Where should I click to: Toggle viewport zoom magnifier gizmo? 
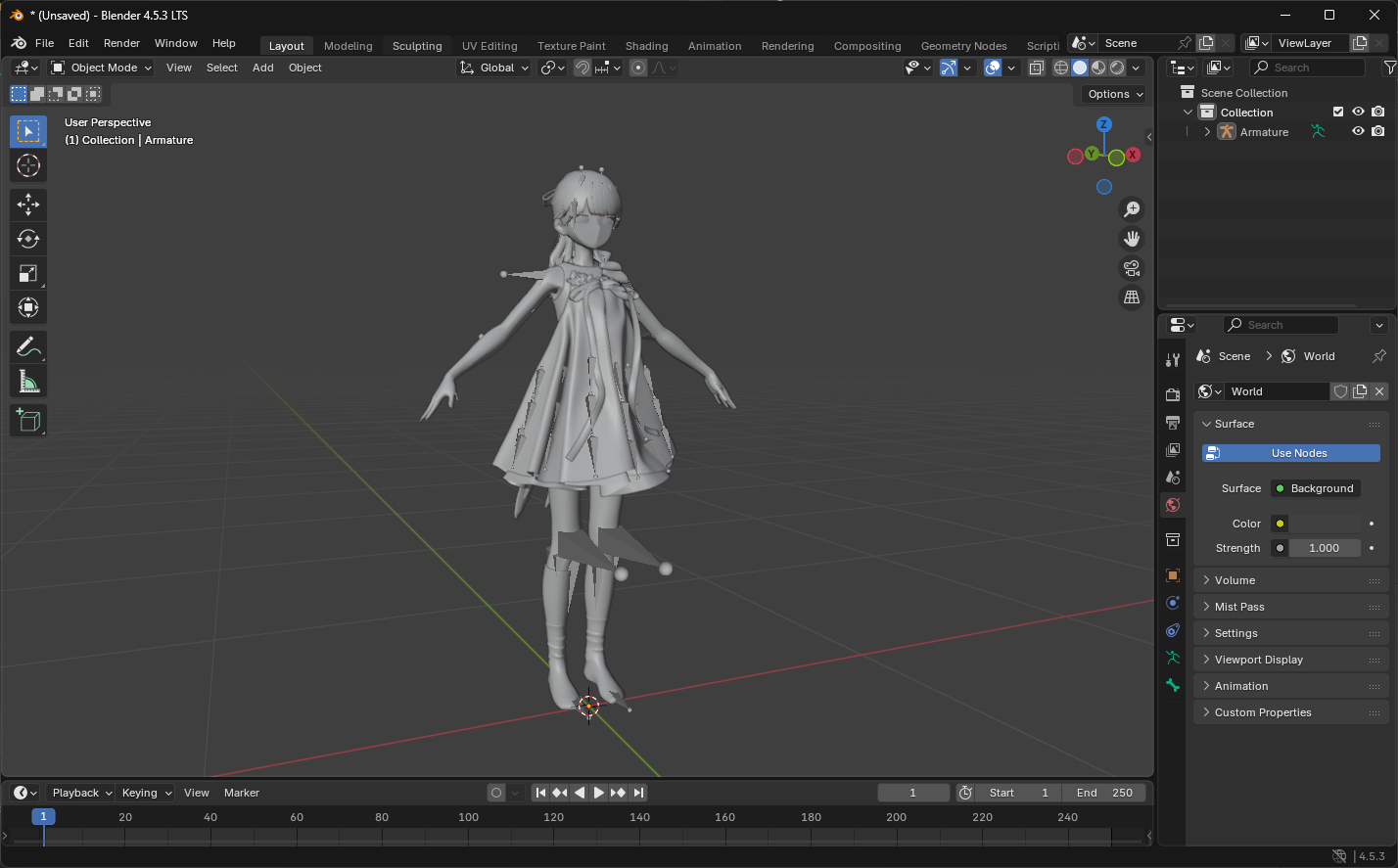[x=1131, y=208]
